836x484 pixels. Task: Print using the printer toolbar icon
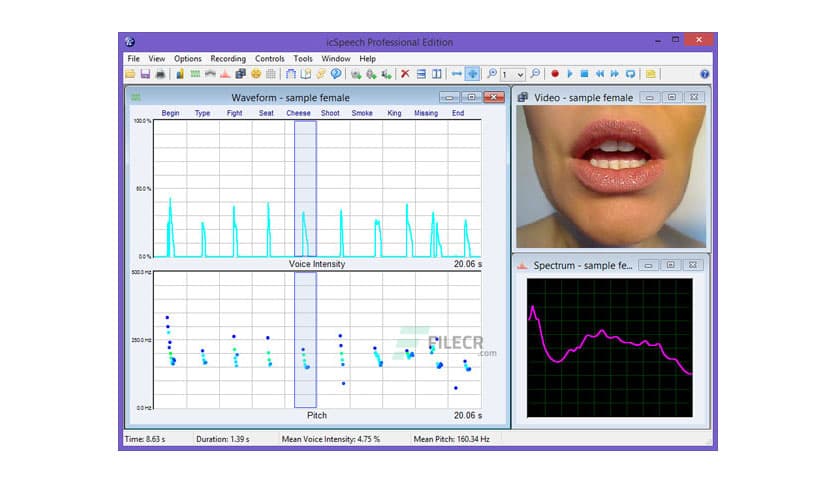click(x=160, y=74)
